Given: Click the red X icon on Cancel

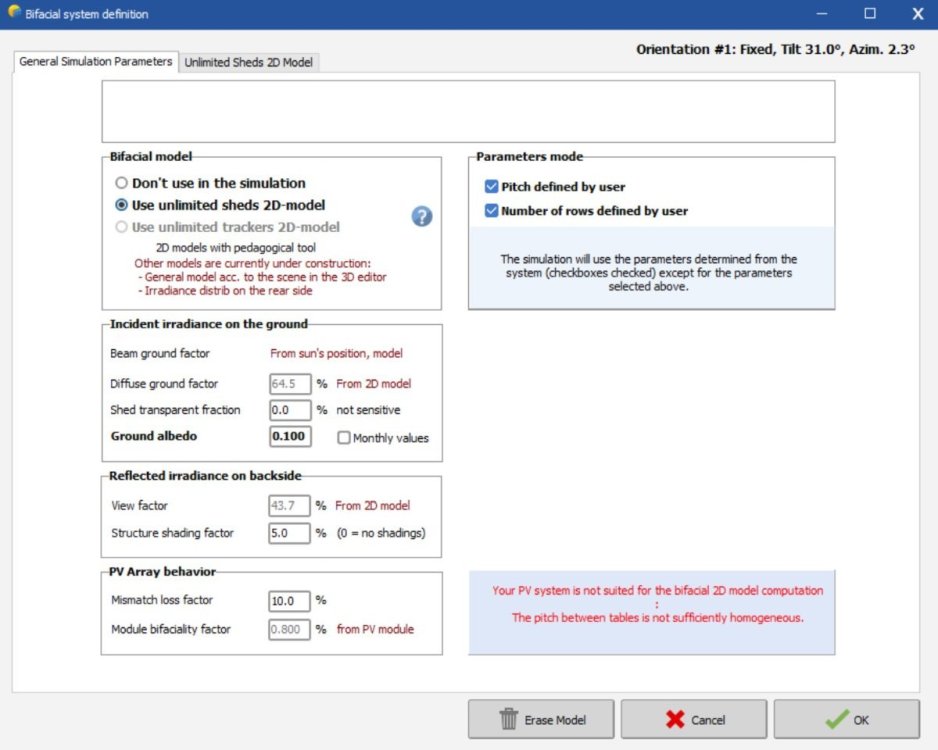Looking at the screenshot, I should point(676,719).
